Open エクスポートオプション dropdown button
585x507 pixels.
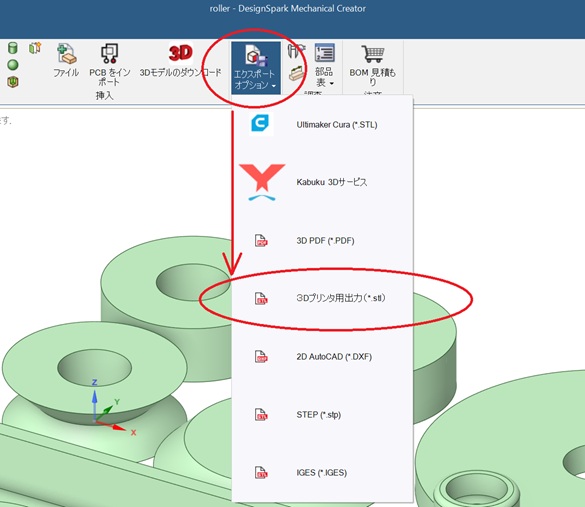click(x=256, y=68)
